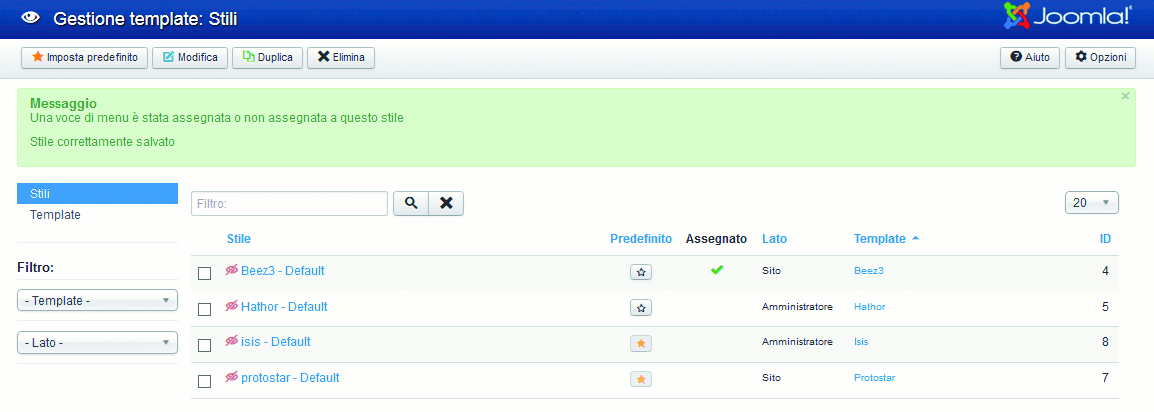Open the - Lato - filter dropdown
This screenshot has height=412, width=1154.
[97, 343]
